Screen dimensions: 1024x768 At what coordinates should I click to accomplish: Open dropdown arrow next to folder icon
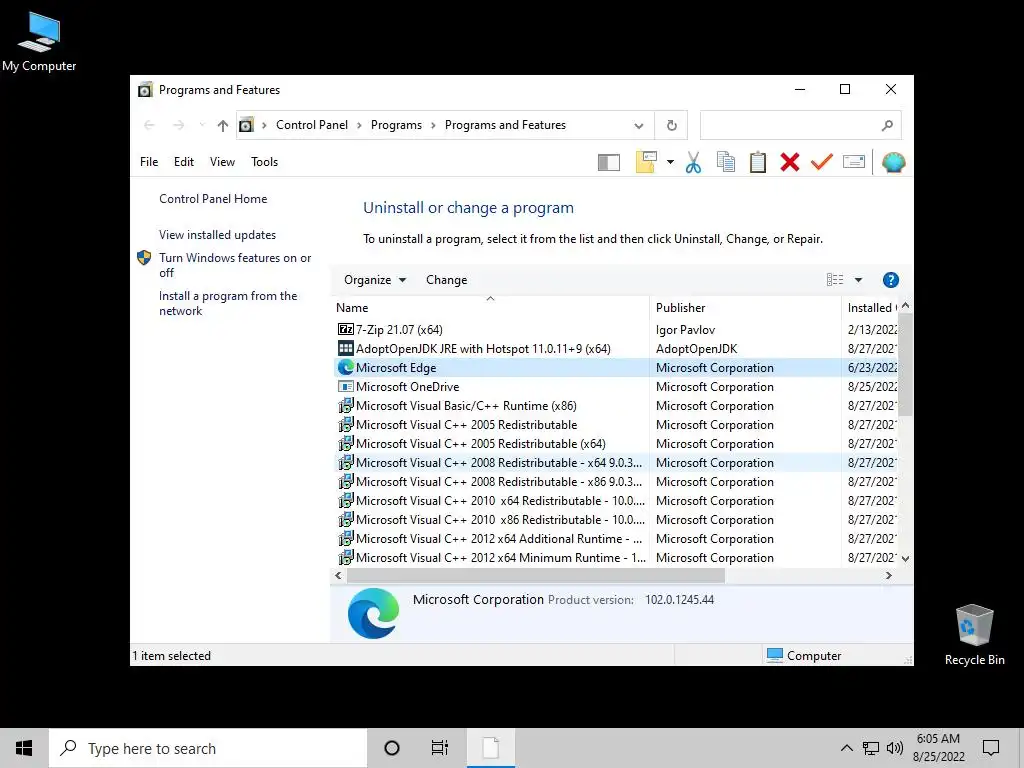(670, 162)
